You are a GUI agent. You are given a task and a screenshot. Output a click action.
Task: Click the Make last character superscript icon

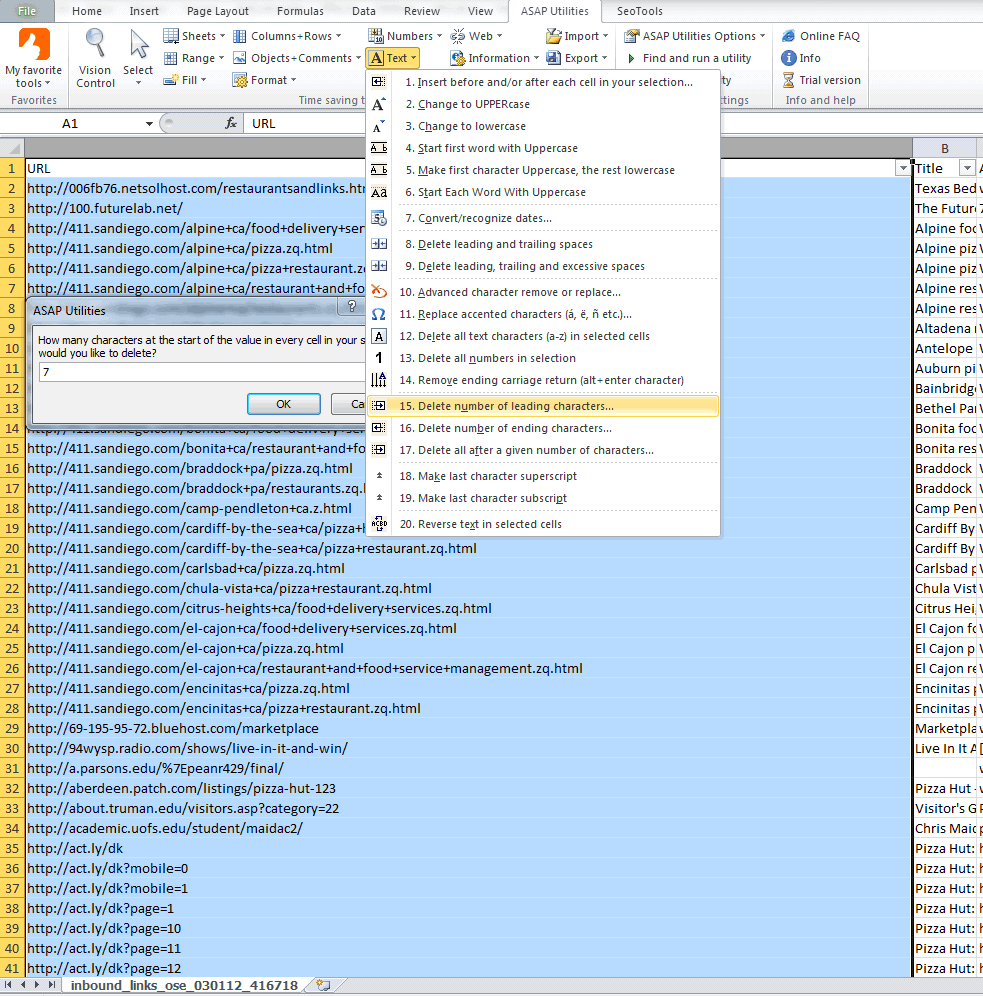tap(379, 476)
